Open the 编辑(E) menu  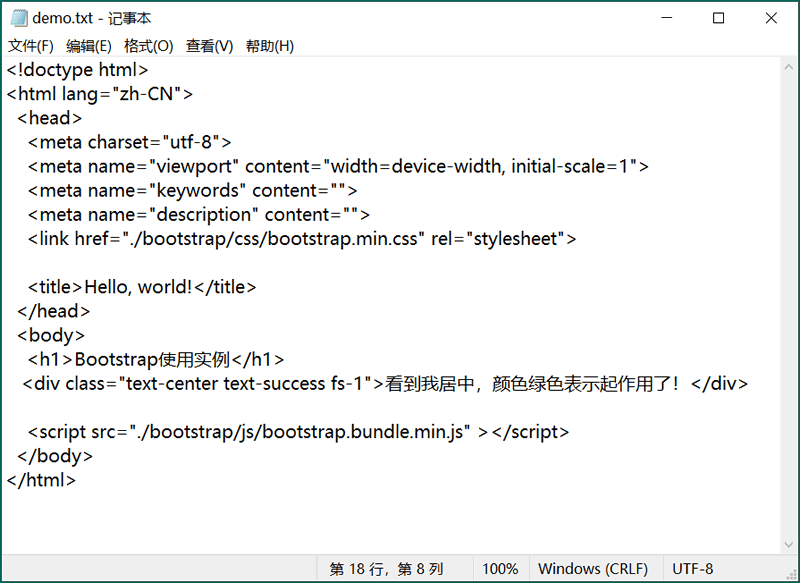89,46
